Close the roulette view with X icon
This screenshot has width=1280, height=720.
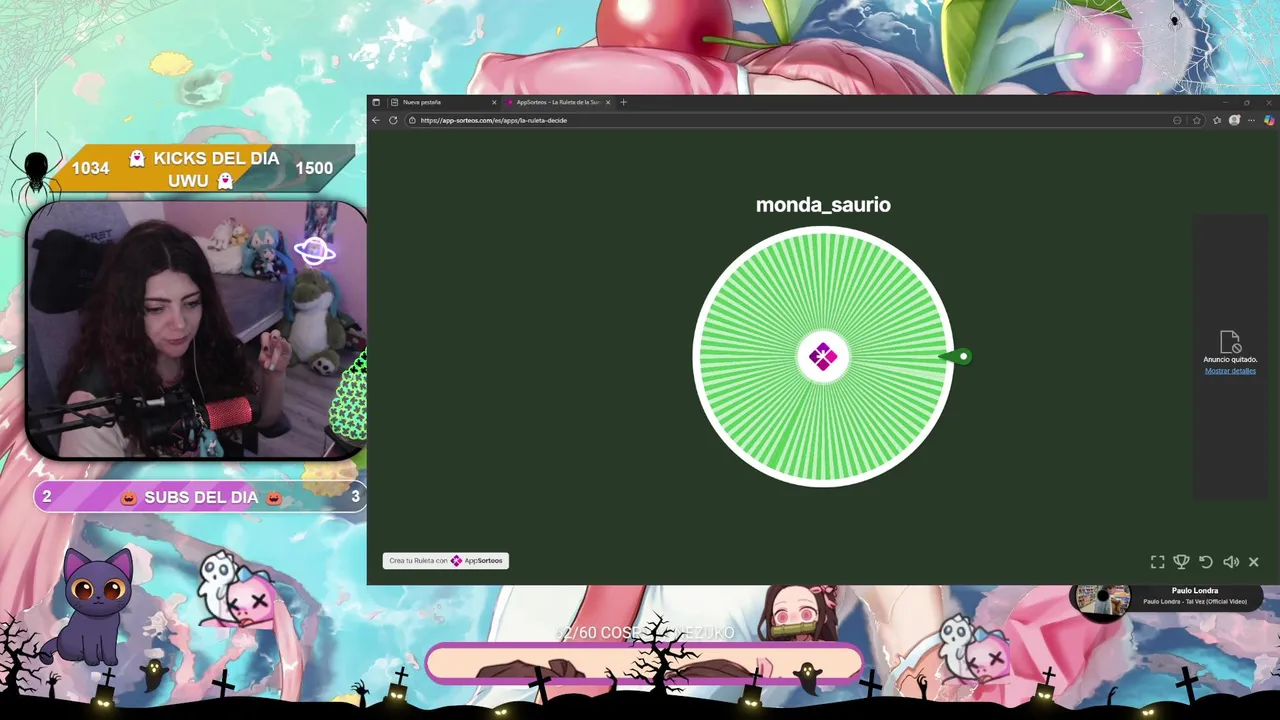[1254, 562]
